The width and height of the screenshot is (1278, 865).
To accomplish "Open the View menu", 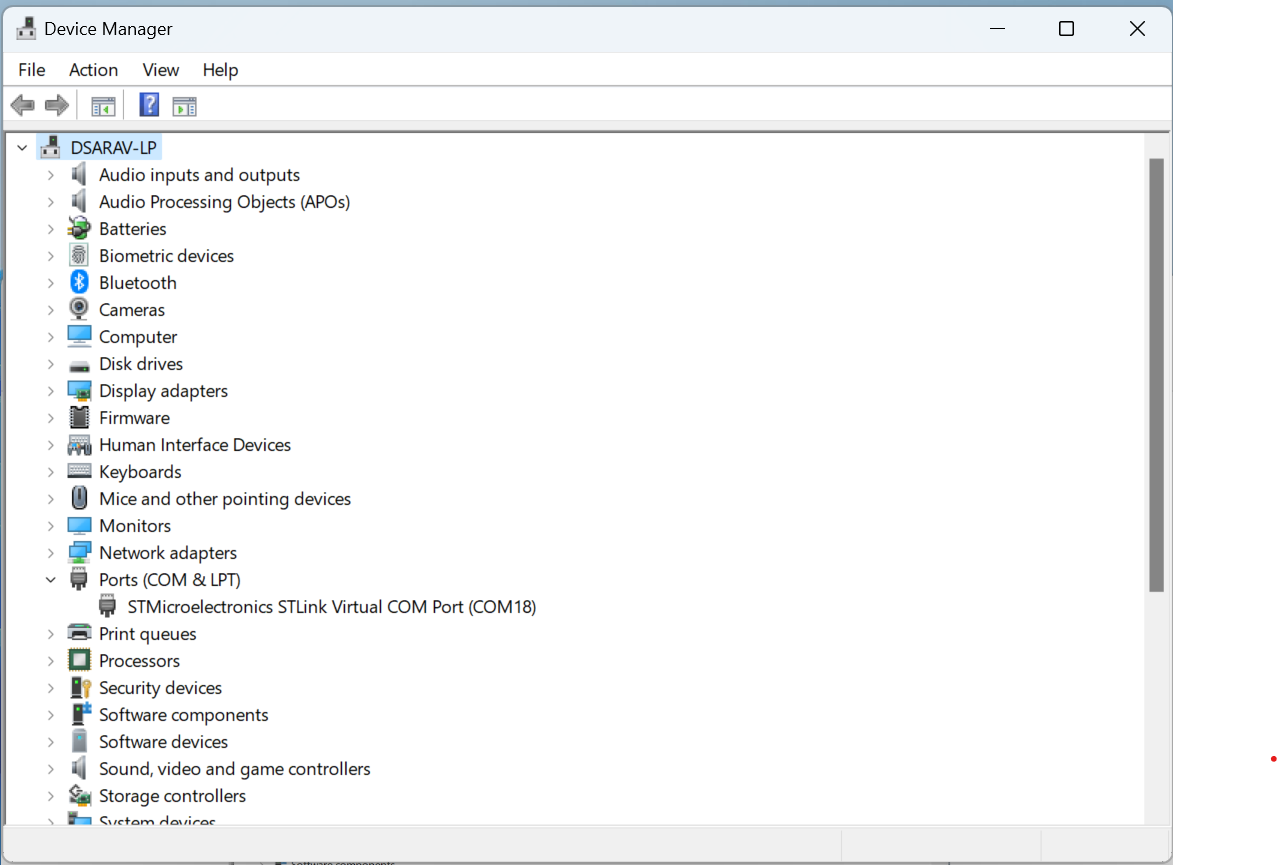I will pos(160,70).
